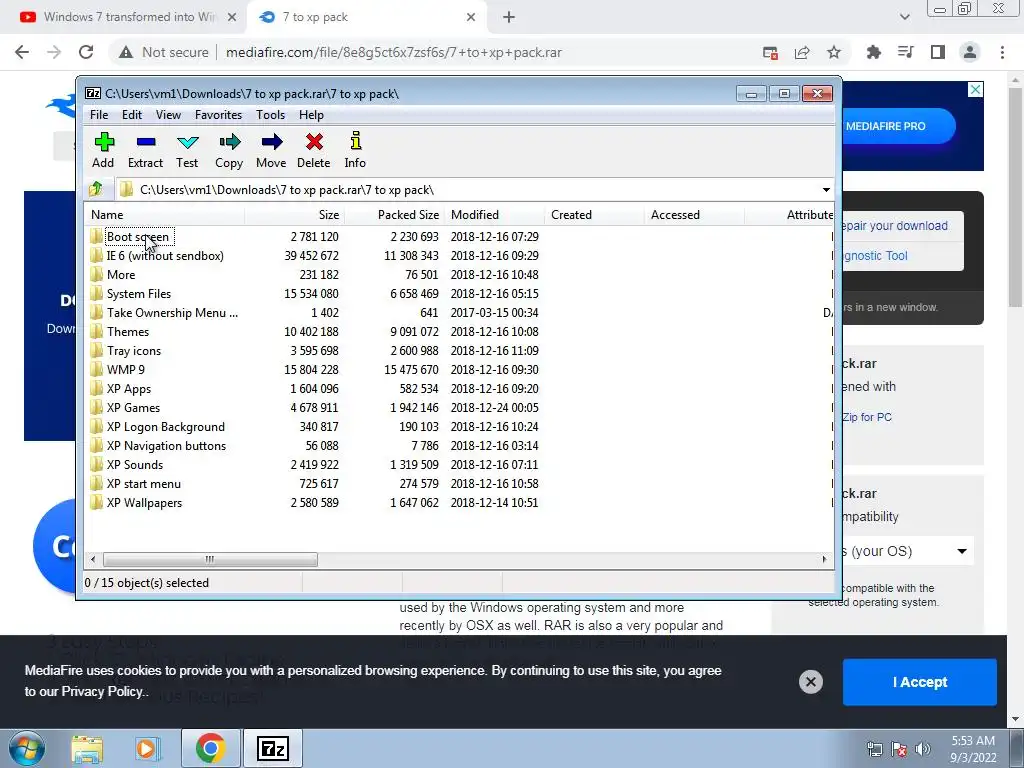Select the Boot screen folder
Image resolution: width=1024 pixels, height=768 pixels.
coord(138,237)
